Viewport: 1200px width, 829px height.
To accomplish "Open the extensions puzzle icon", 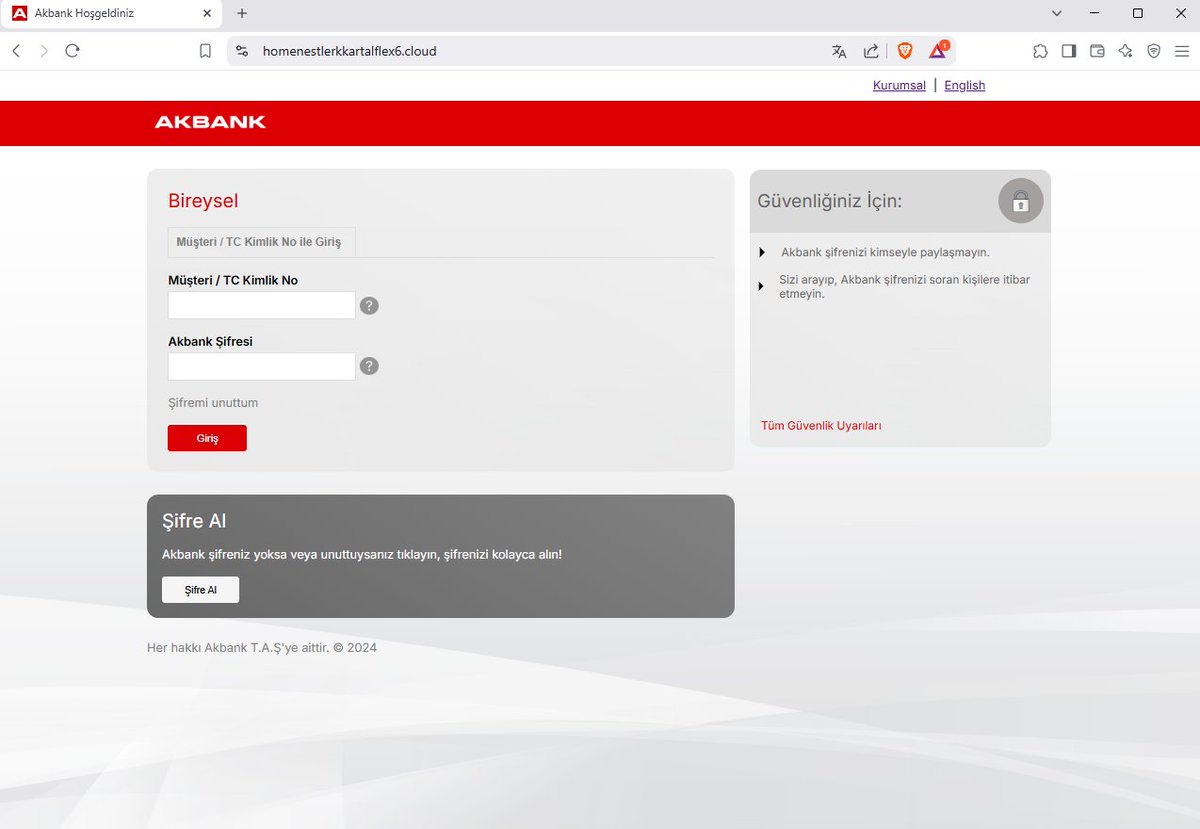I will [x=1040, y=51].
